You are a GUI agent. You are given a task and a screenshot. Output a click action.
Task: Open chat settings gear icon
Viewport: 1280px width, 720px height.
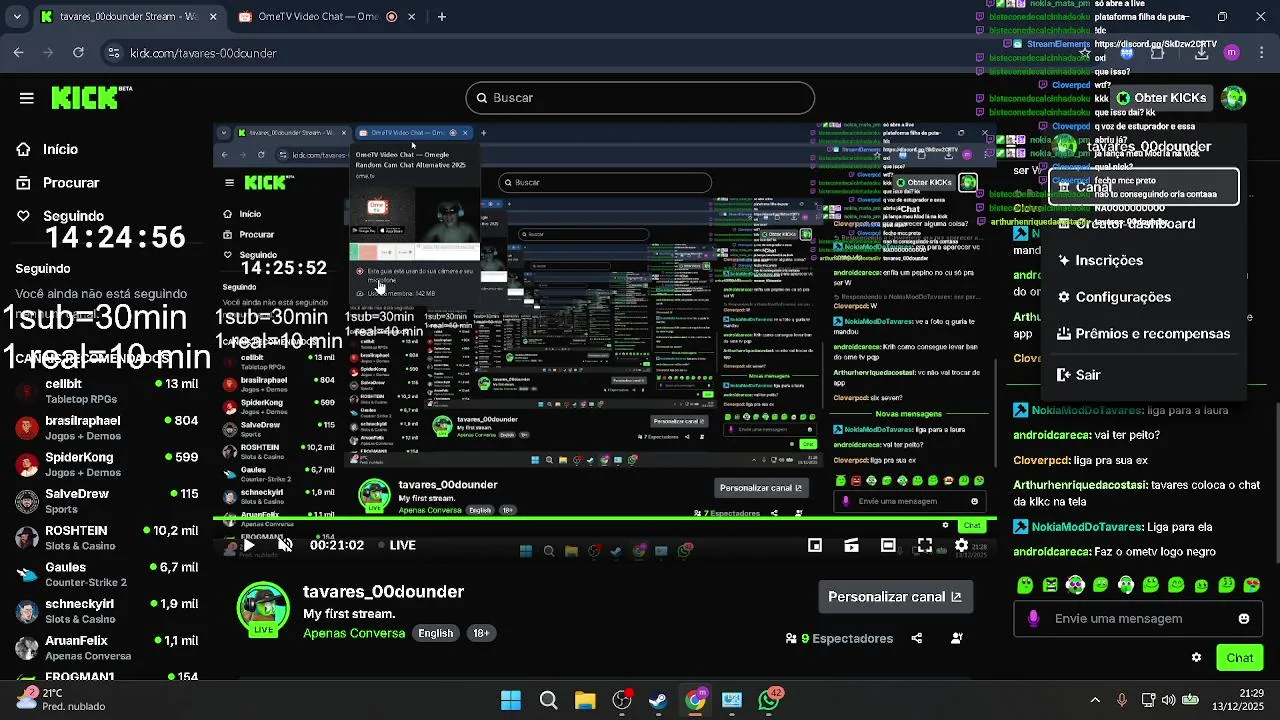pos(1196,658)
